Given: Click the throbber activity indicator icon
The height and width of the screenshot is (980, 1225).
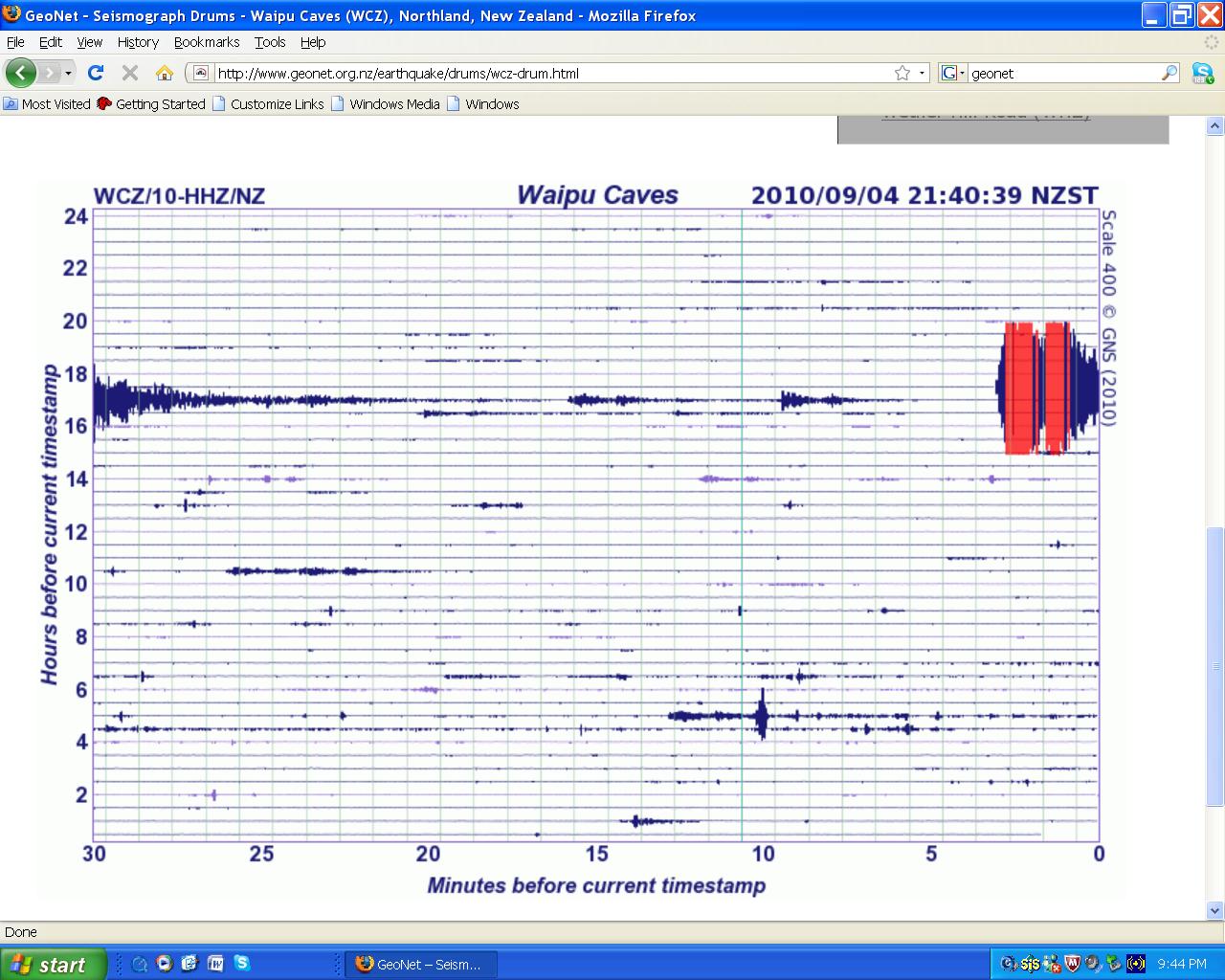Looking at the screenshot, I should click(x=1212, y=42).
